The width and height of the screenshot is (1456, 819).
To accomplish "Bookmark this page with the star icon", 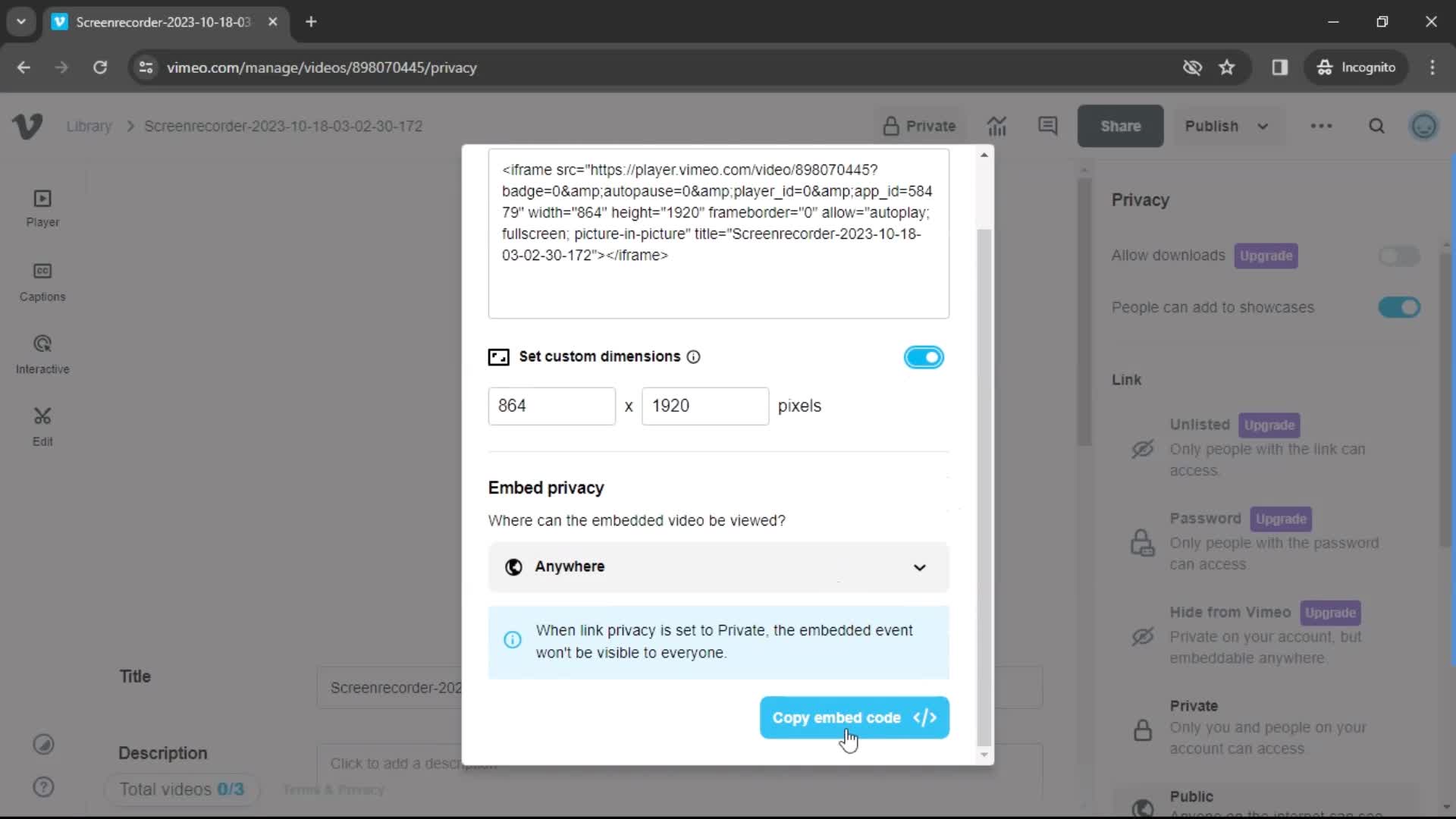I will (x=1227, y=67).
